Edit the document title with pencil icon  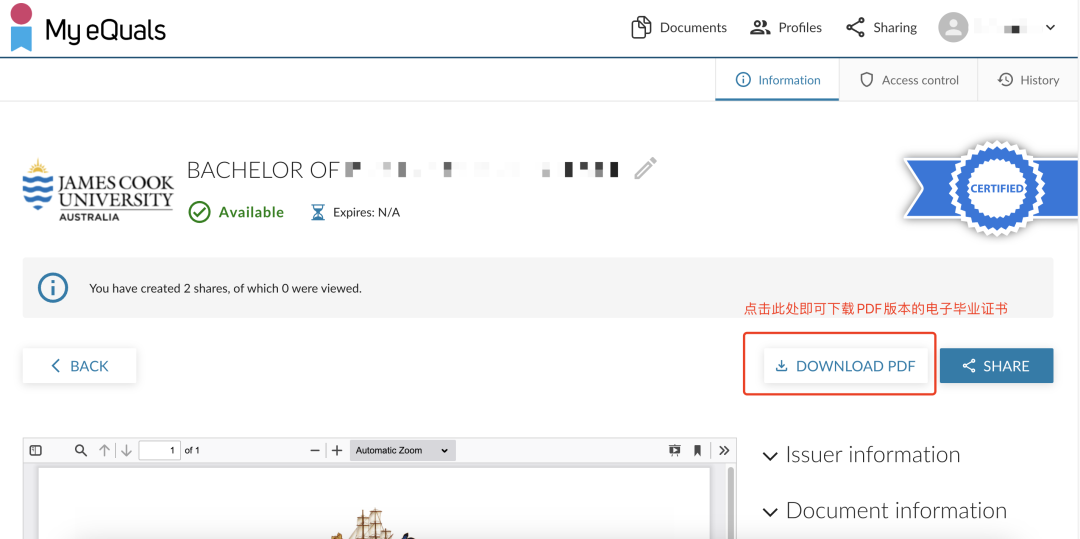(645, 169)
